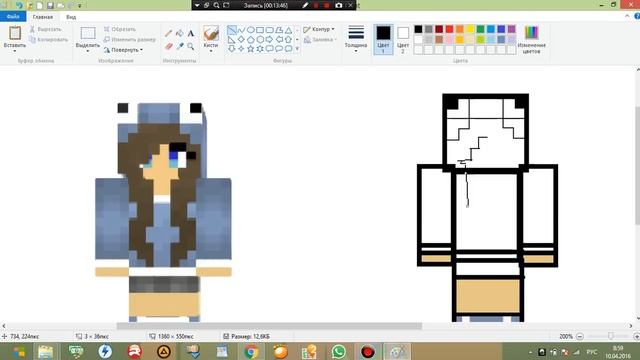Click the Copy (Копировать) button
This screenshot has width=640, height=360.
49,40
